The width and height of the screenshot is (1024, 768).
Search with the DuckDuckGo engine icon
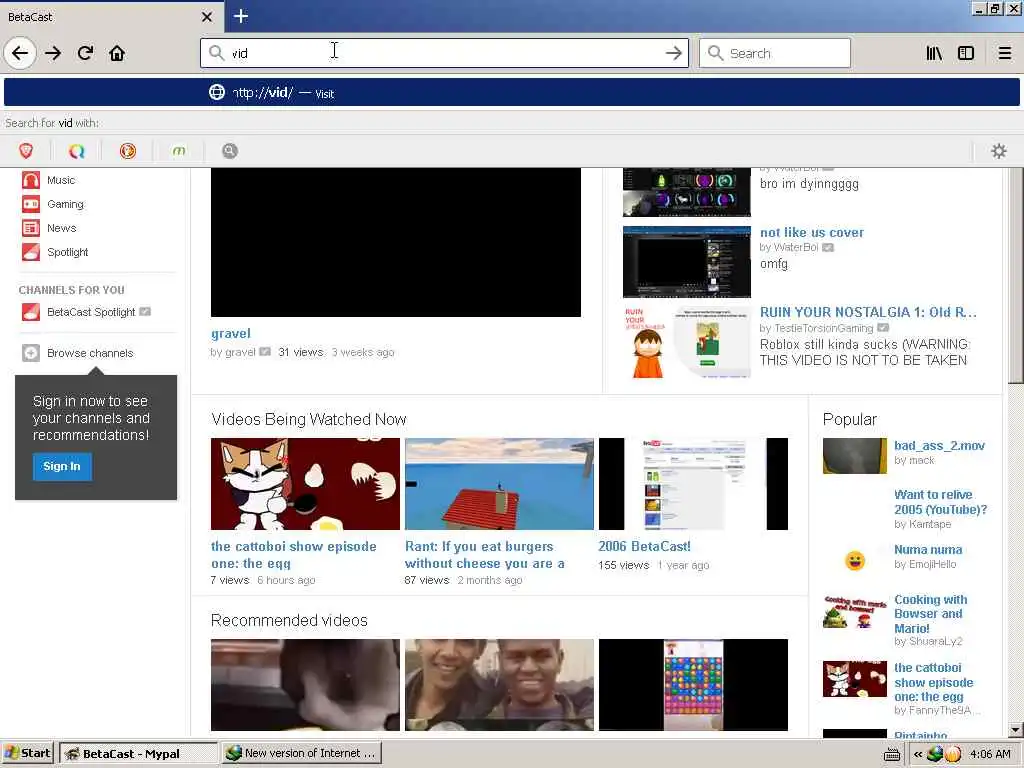[127, 151]
